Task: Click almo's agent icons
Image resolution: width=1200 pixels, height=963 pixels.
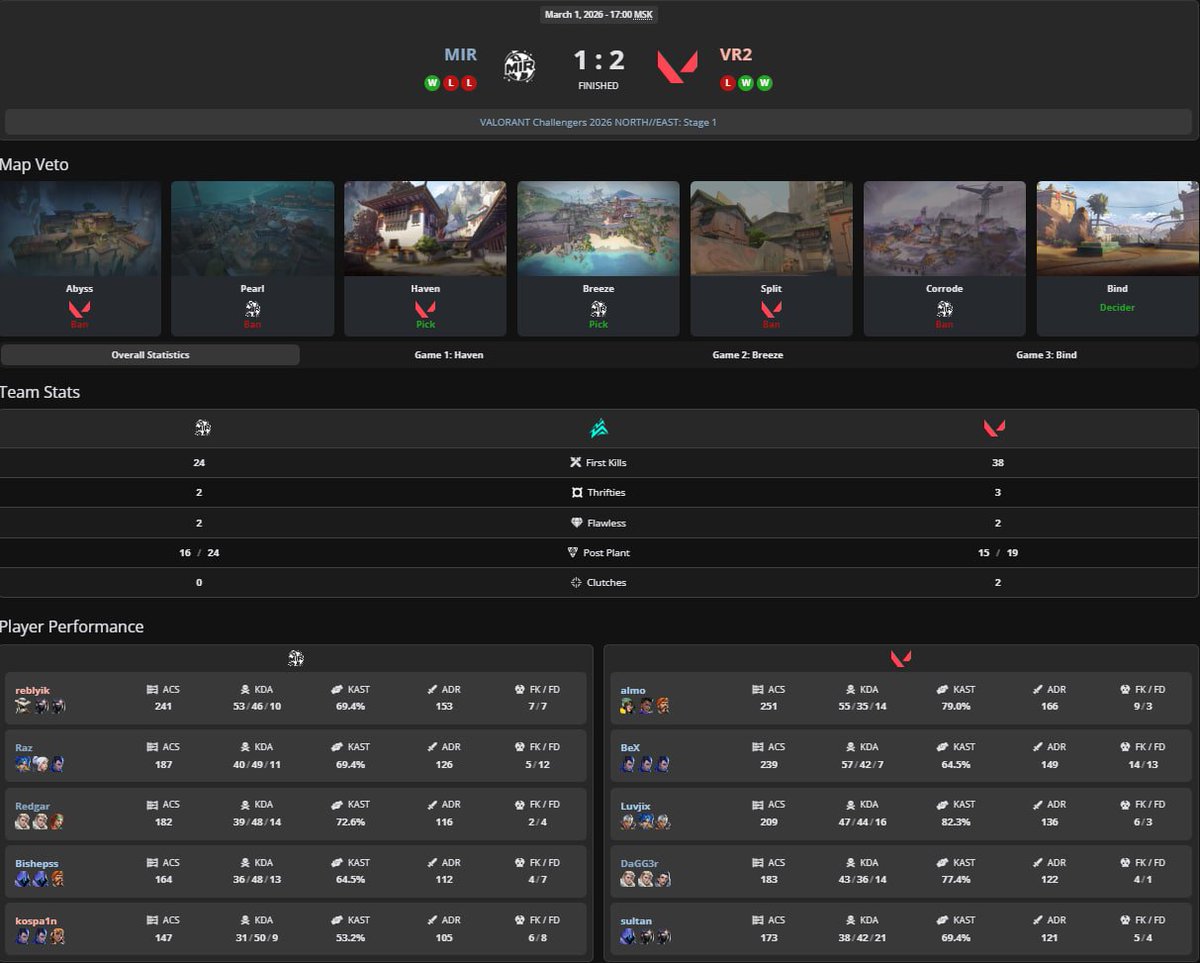Action: click(x=645, y=706)
